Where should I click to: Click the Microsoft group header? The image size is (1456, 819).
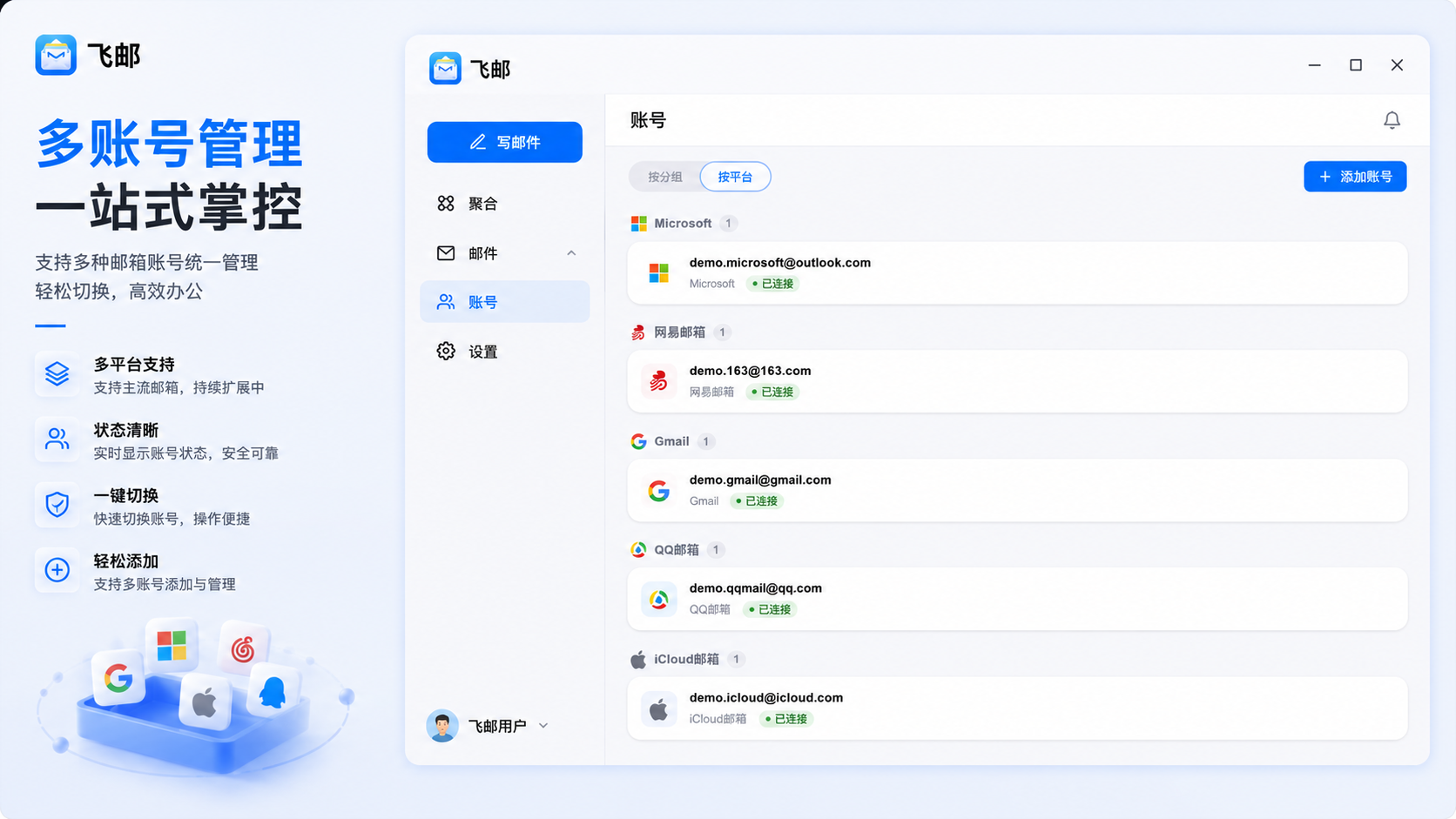click(x=684, y=224)
